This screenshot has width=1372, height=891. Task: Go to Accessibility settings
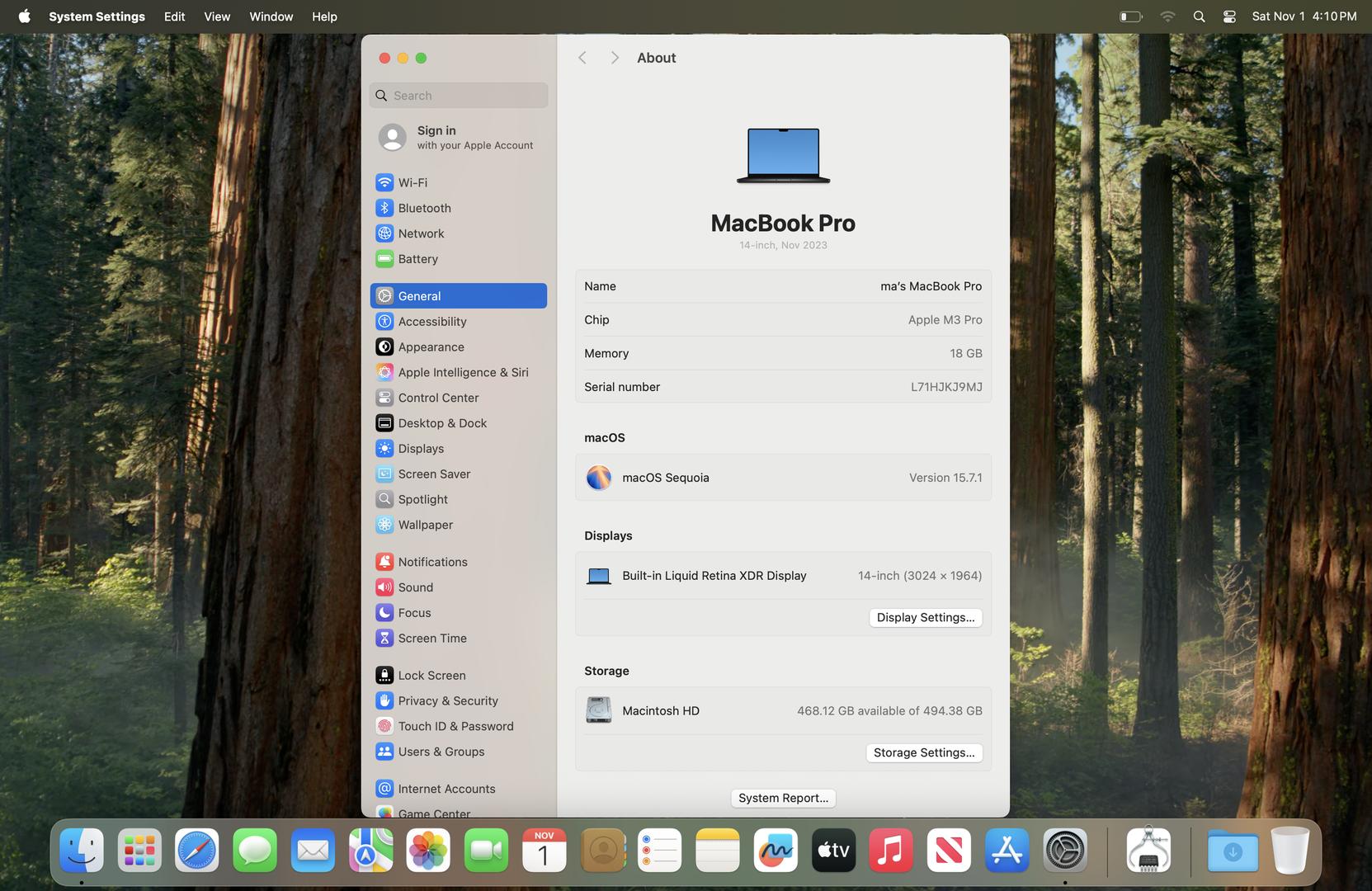[431, 322]
